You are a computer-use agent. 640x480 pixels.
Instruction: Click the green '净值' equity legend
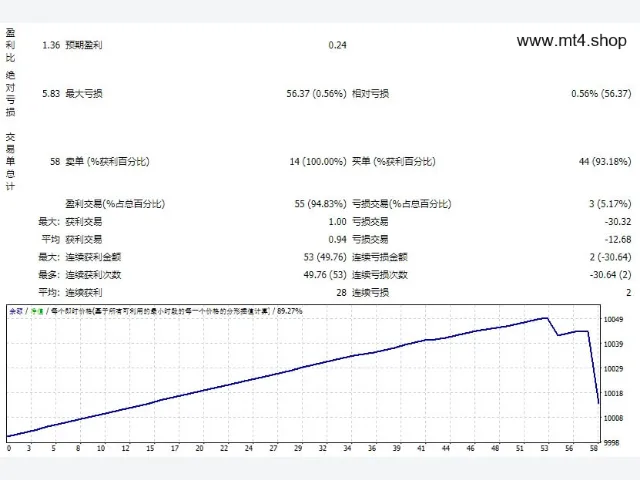tap(37, 311)
